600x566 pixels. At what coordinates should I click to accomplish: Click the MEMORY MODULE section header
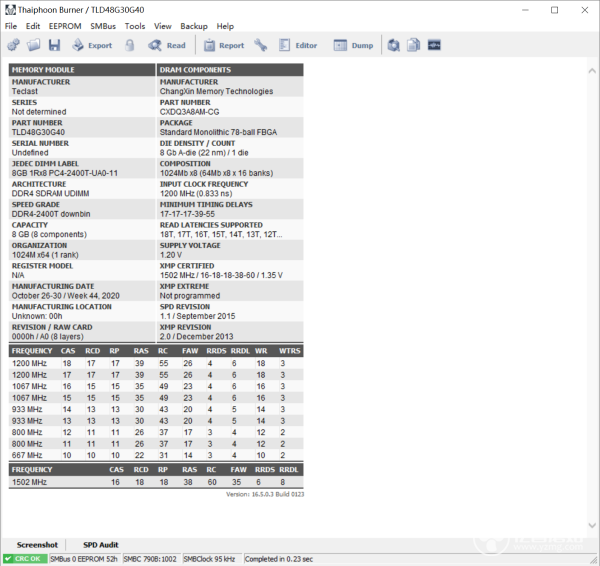coord(82,70)
